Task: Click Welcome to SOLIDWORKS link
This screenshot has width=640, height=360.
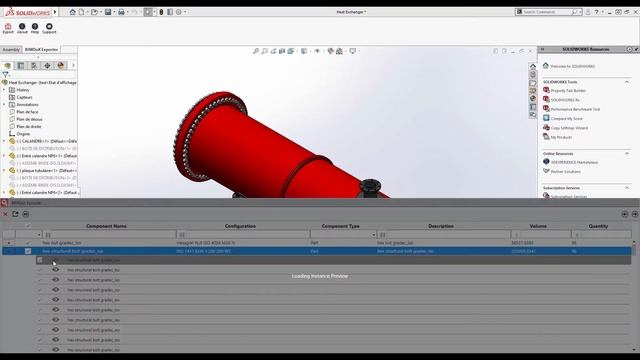Action: pos(573,66)
